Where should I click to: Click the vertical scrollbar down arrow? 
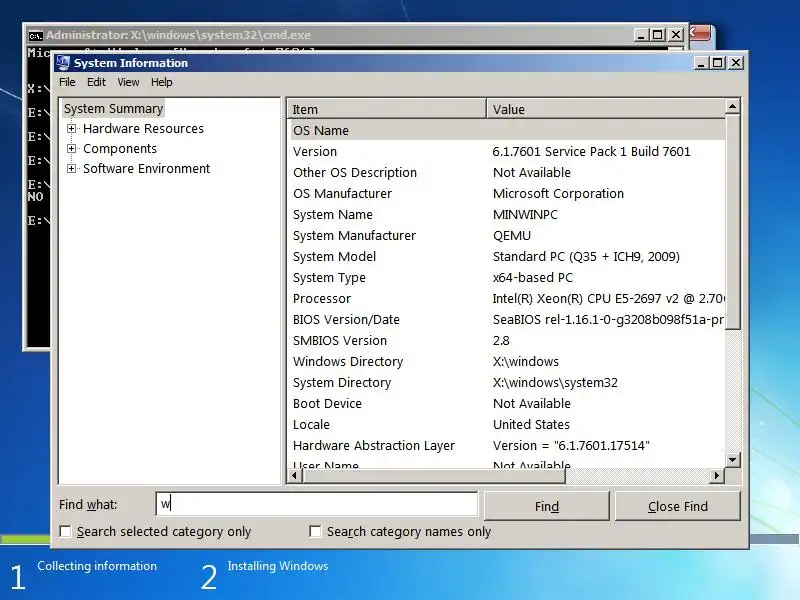[732, 460]
